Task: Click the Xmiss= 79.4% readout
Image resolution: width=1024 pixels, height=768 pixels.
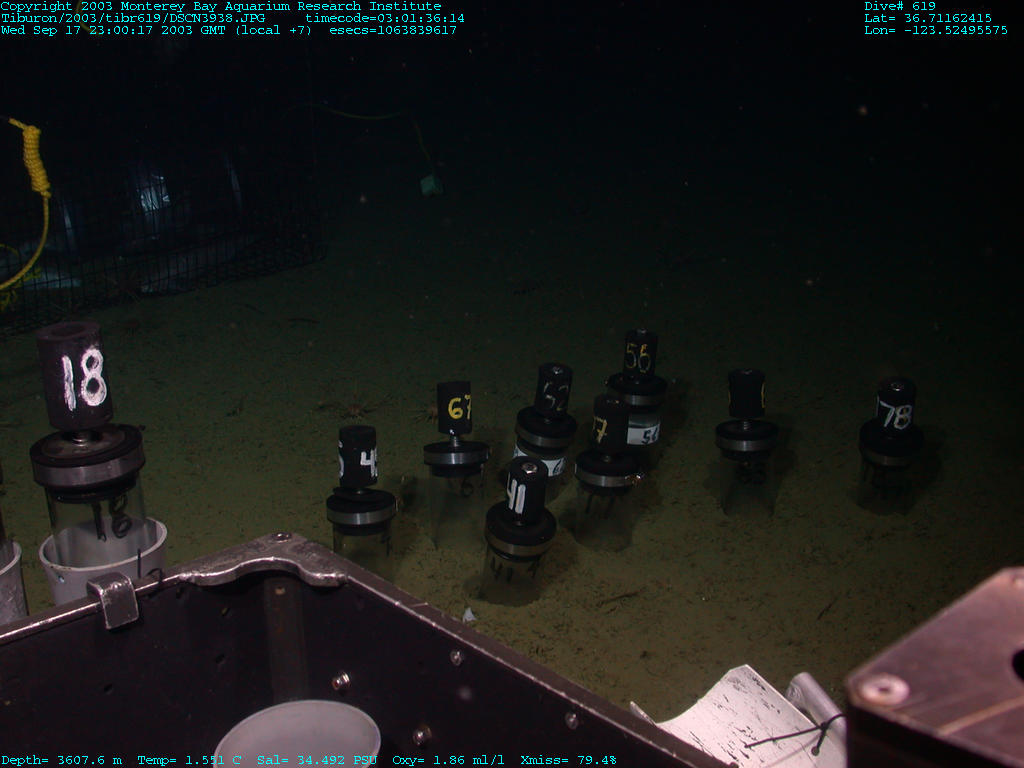Action: 568,760
